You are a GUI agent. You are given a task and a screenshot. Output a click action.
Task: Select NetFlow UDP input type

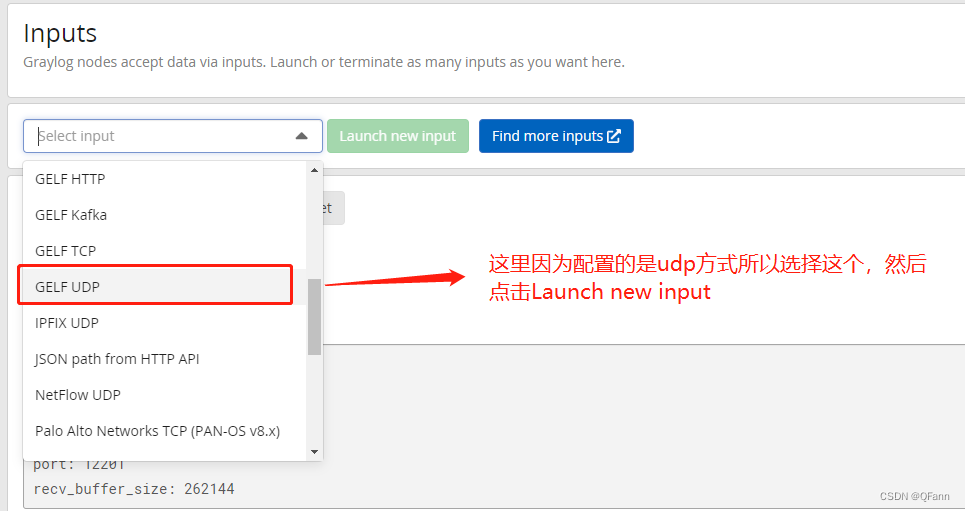pos(164,395)
